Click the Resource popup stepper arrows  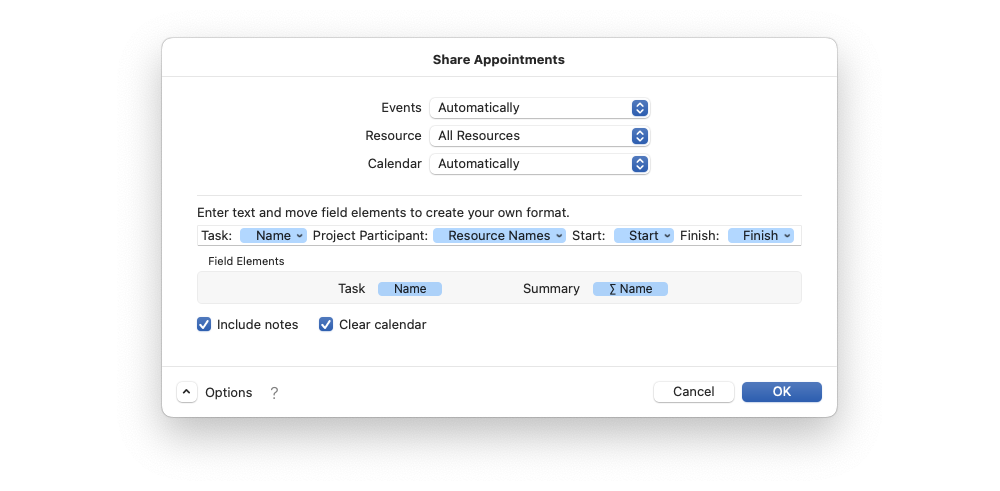pyautogui.click(x=640, y=136)
